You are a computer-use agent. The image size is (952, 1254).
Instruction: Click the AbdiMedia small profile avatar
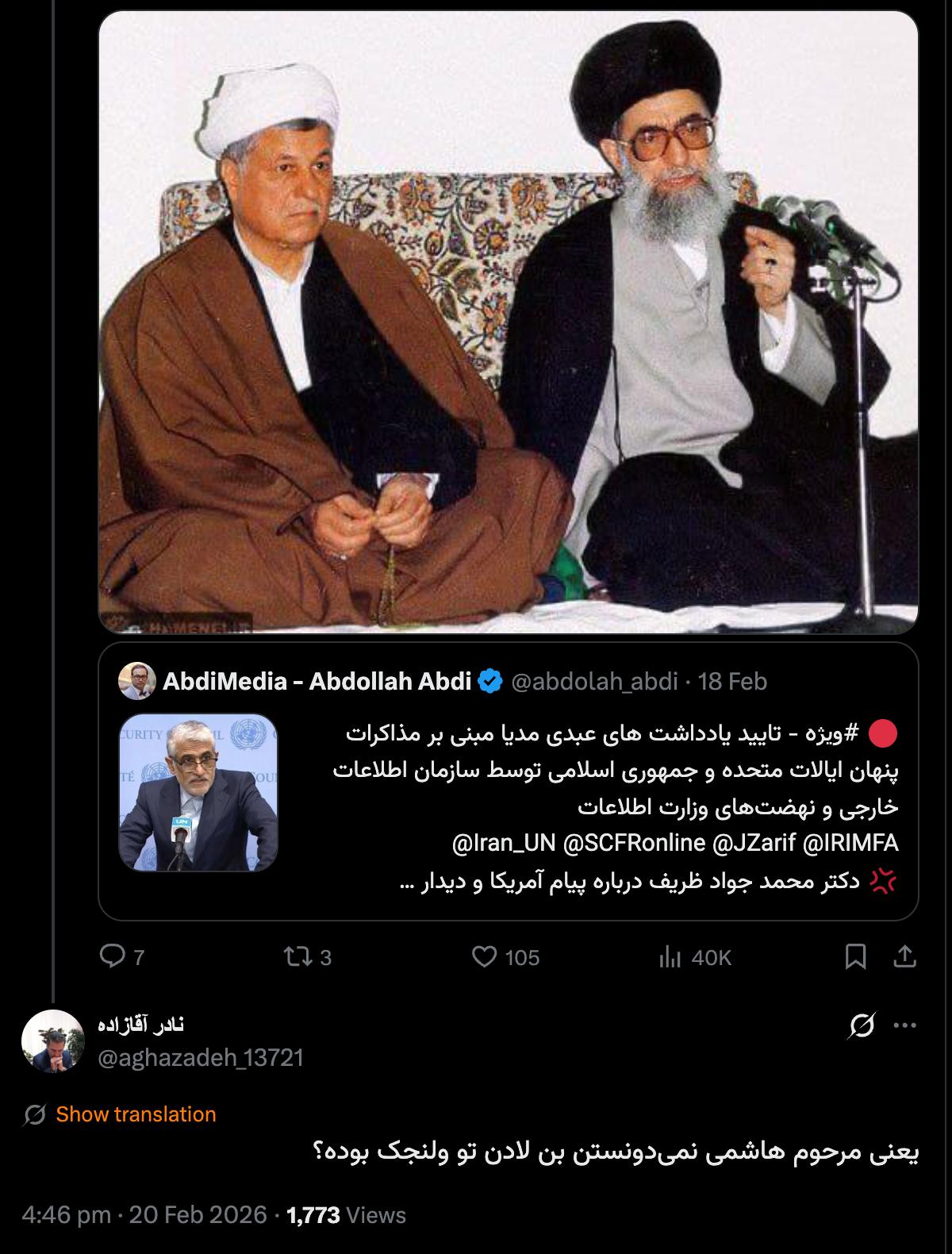pos(136,681)
